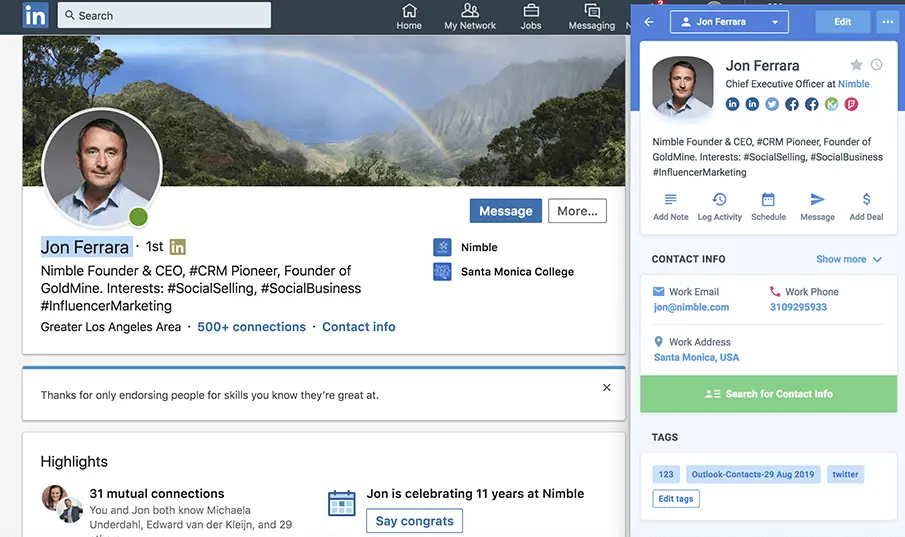Click the Schedule calendar icon

[x=768, y=200]
